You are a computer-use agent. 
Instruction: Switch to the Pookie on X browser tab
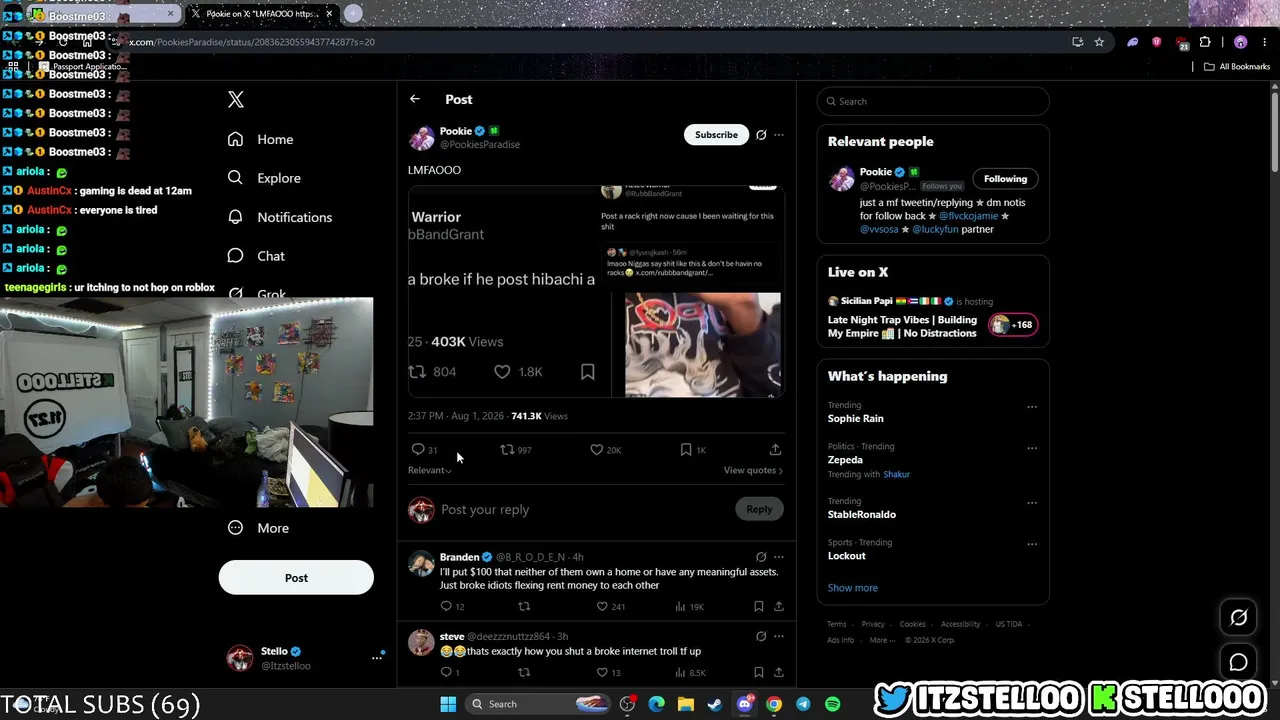pos(262,14)
